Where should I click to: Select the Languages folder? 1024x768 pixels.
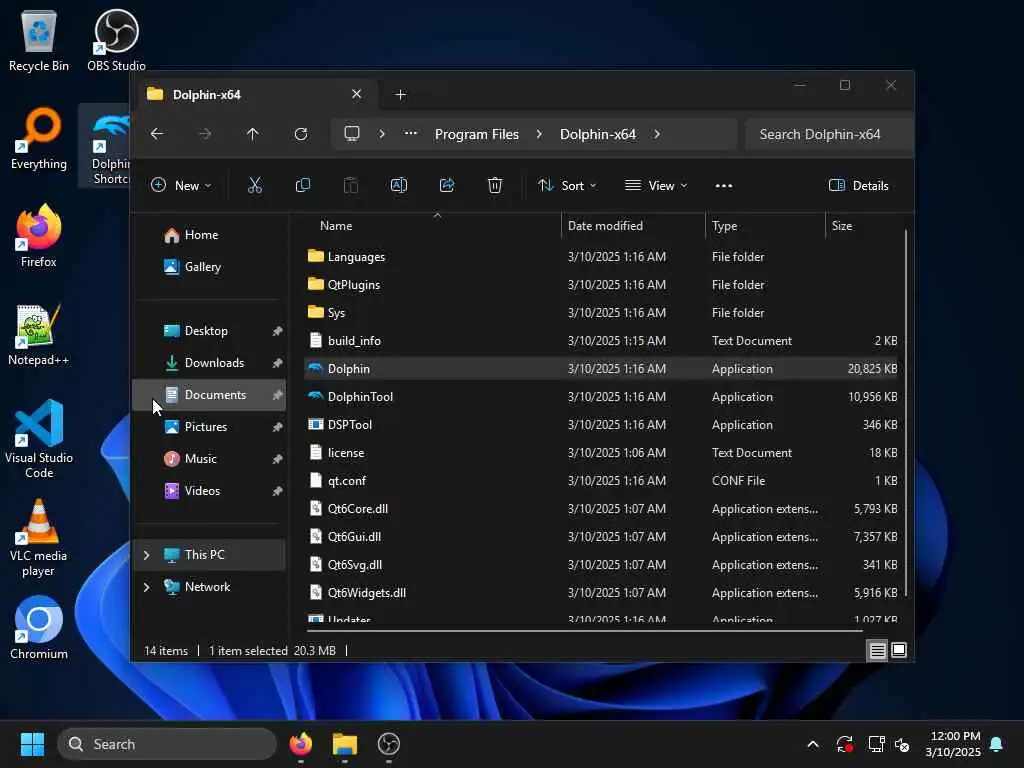(x=601, y=257)
